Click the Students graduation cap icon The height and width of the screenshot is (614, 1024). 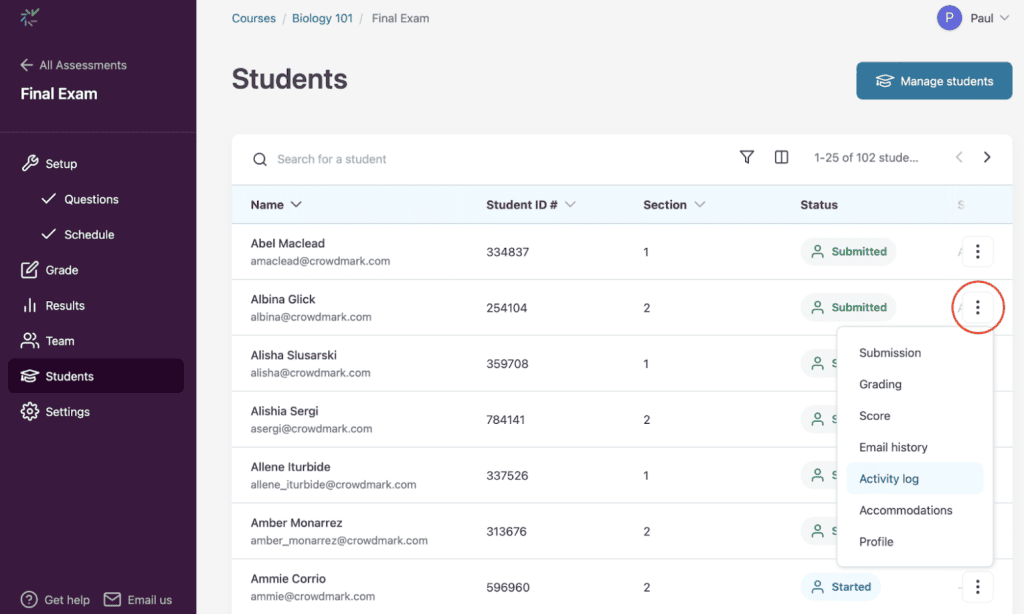click(28, 376)
